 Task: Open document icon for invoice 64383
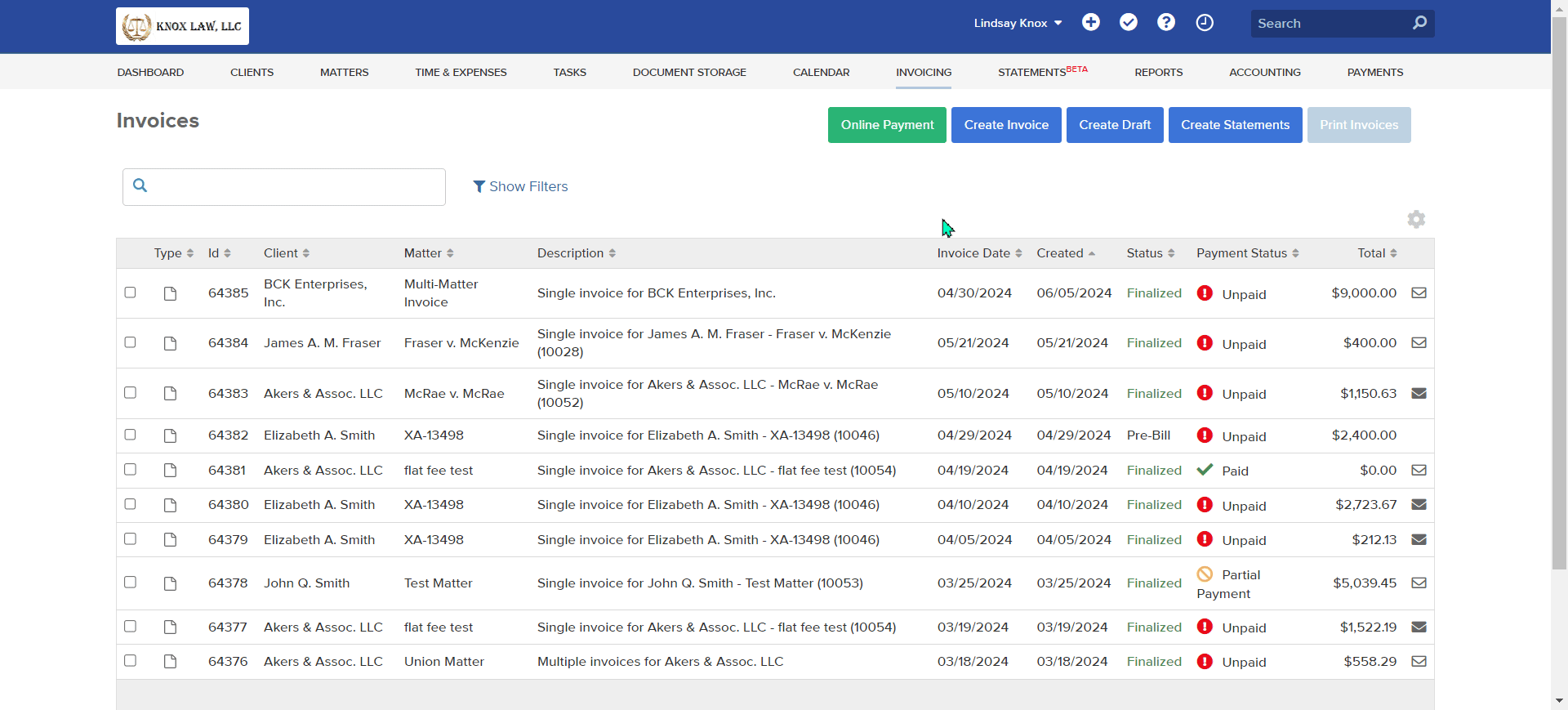pyautogui.click(x=170, y=394)
